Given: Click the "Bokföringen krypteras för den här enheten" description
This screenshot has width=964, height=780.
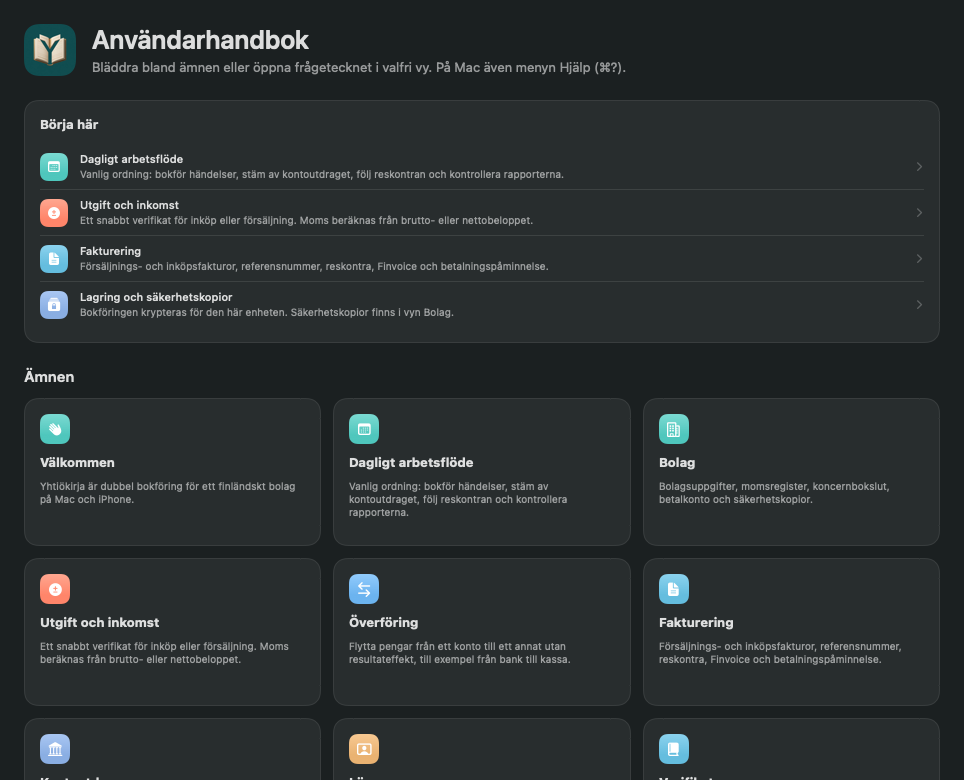Looking at the screenshot, I should coord(267,313).
